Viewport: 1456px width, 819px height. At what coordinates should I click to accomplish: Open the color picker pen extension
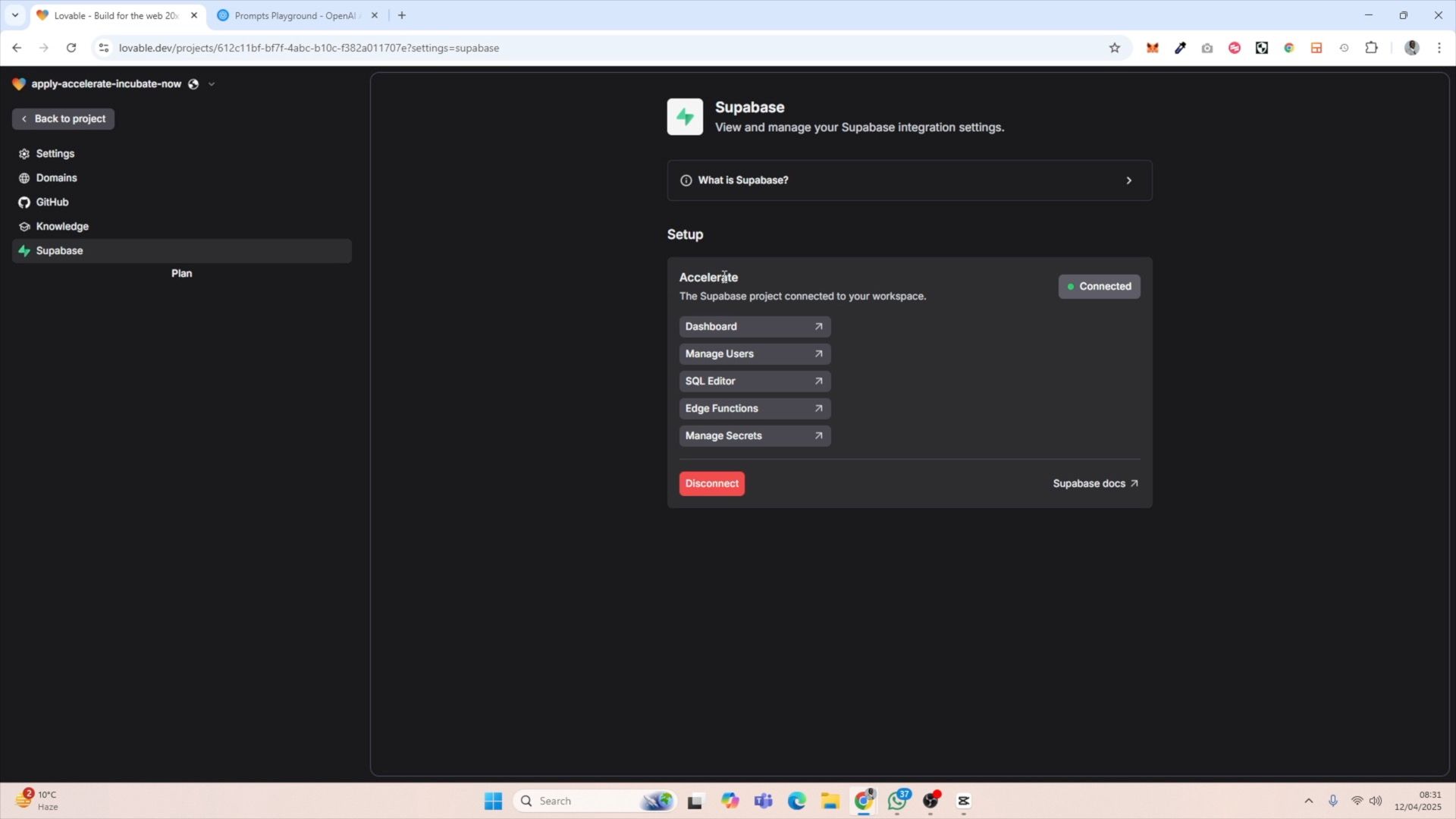click(1180, 48)
